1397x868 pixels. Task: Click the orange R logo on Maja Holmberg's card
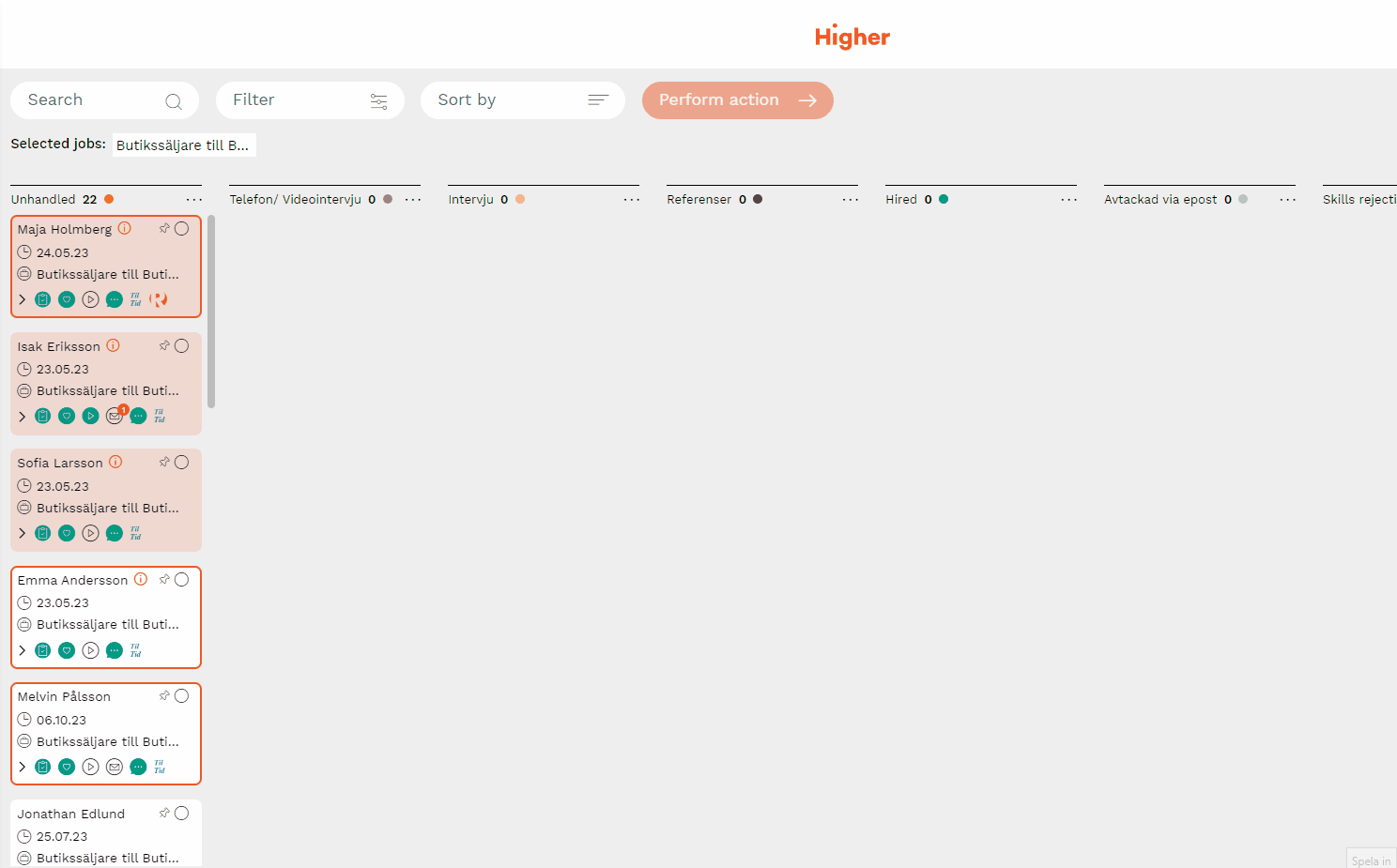click(x=159, y=299)
